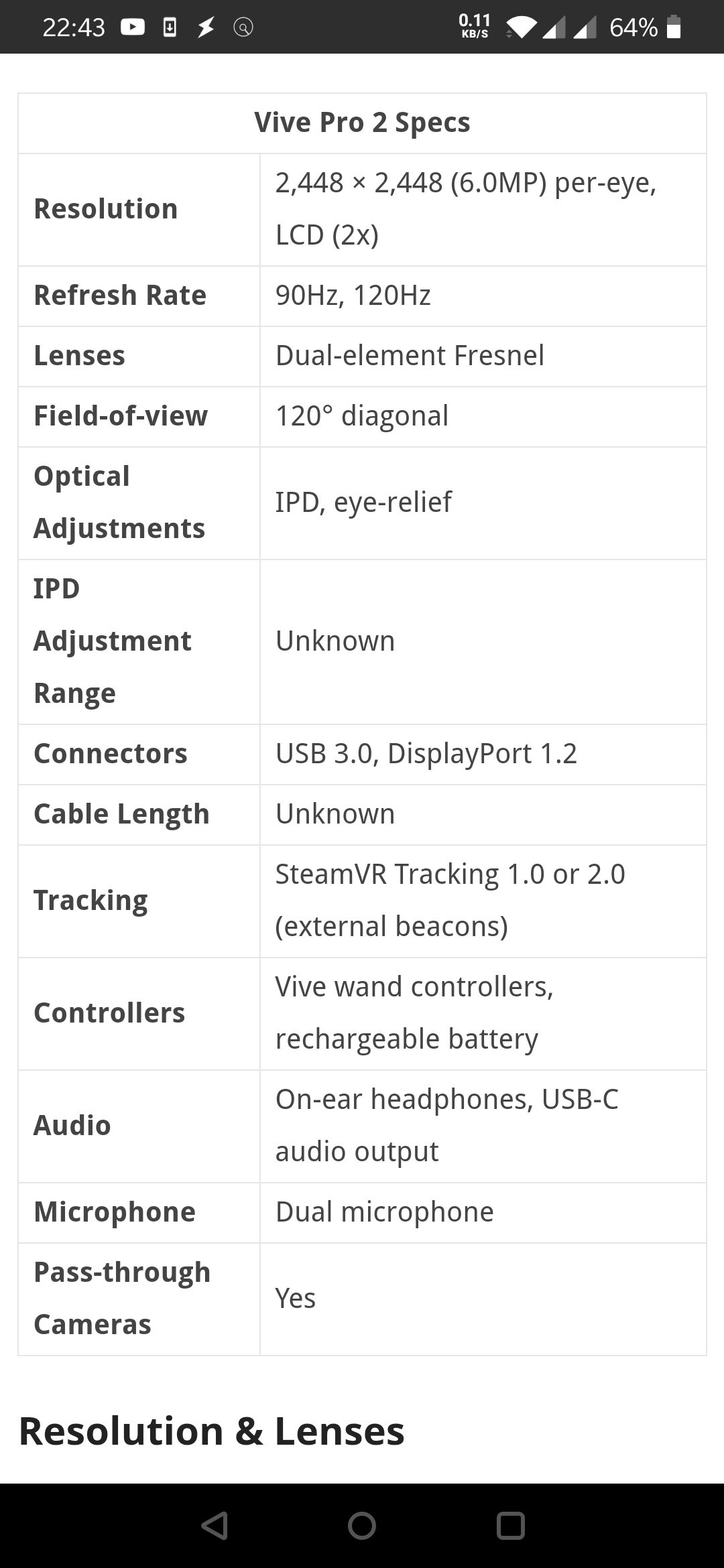Tap the clock showing 22:43
Image resolution: width=724 pixels, height=1568 pixels.
tap(74, 27)
